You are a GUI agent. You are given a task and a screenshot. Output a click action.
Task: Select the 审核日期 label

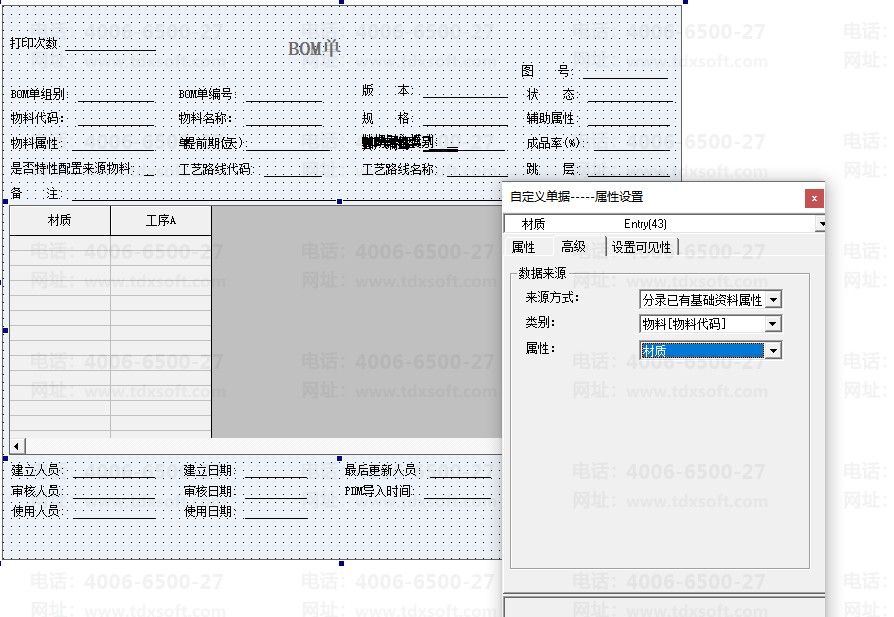[210, 491]
